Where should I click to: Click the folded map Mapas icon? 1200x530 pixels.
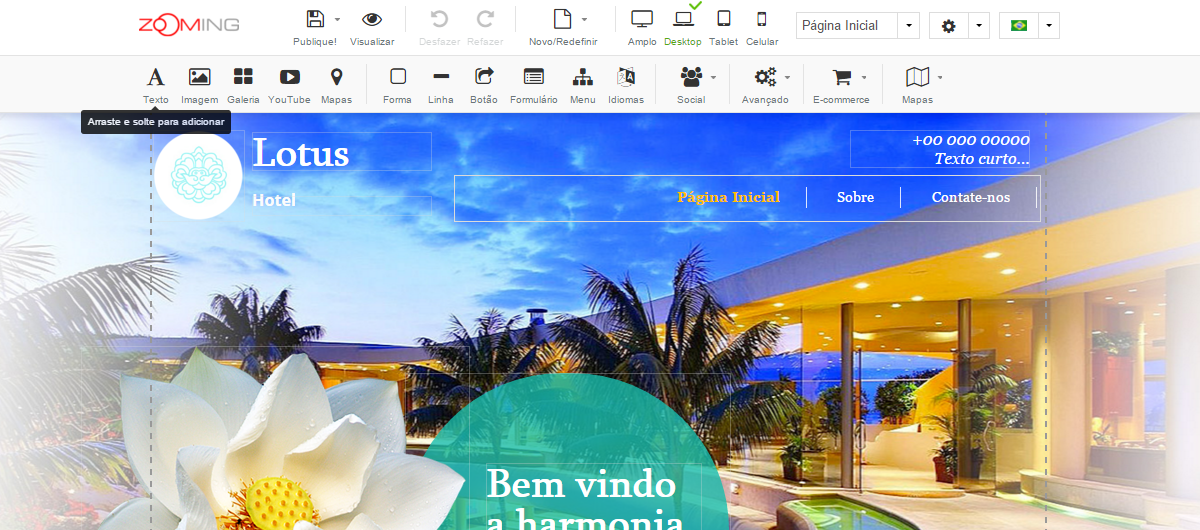click(917, 77)
